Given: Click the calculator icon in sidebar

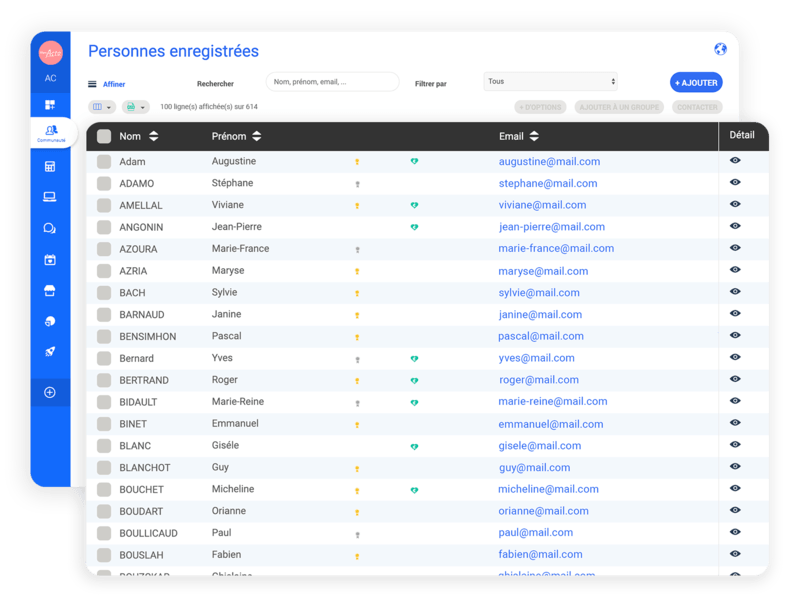Looking at the screenshot, I should (x=50, y=166).
